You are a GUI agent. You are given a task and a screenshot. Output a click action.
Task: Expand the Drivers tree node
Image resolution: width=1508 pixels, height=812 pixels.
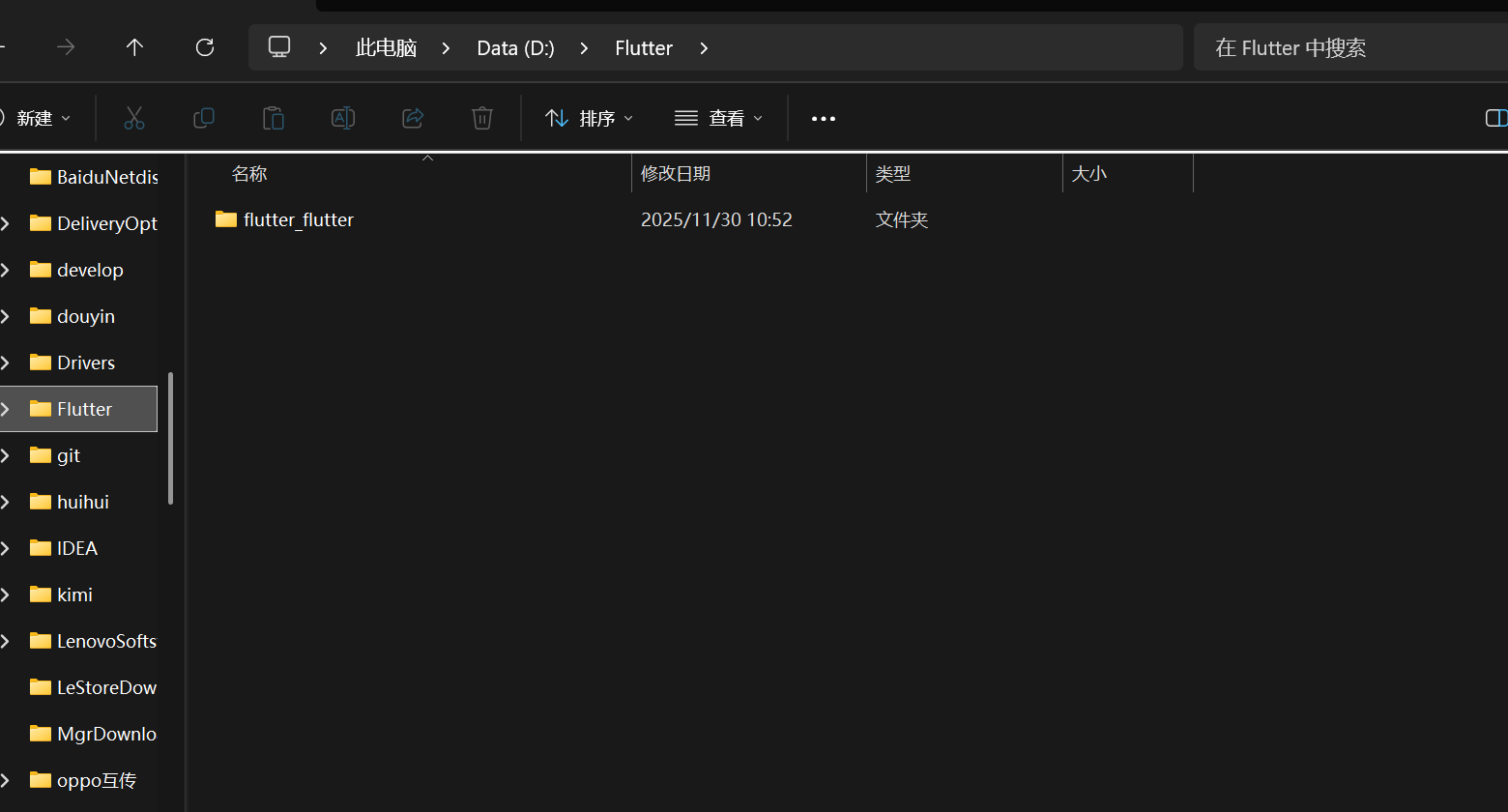(5, 362)
